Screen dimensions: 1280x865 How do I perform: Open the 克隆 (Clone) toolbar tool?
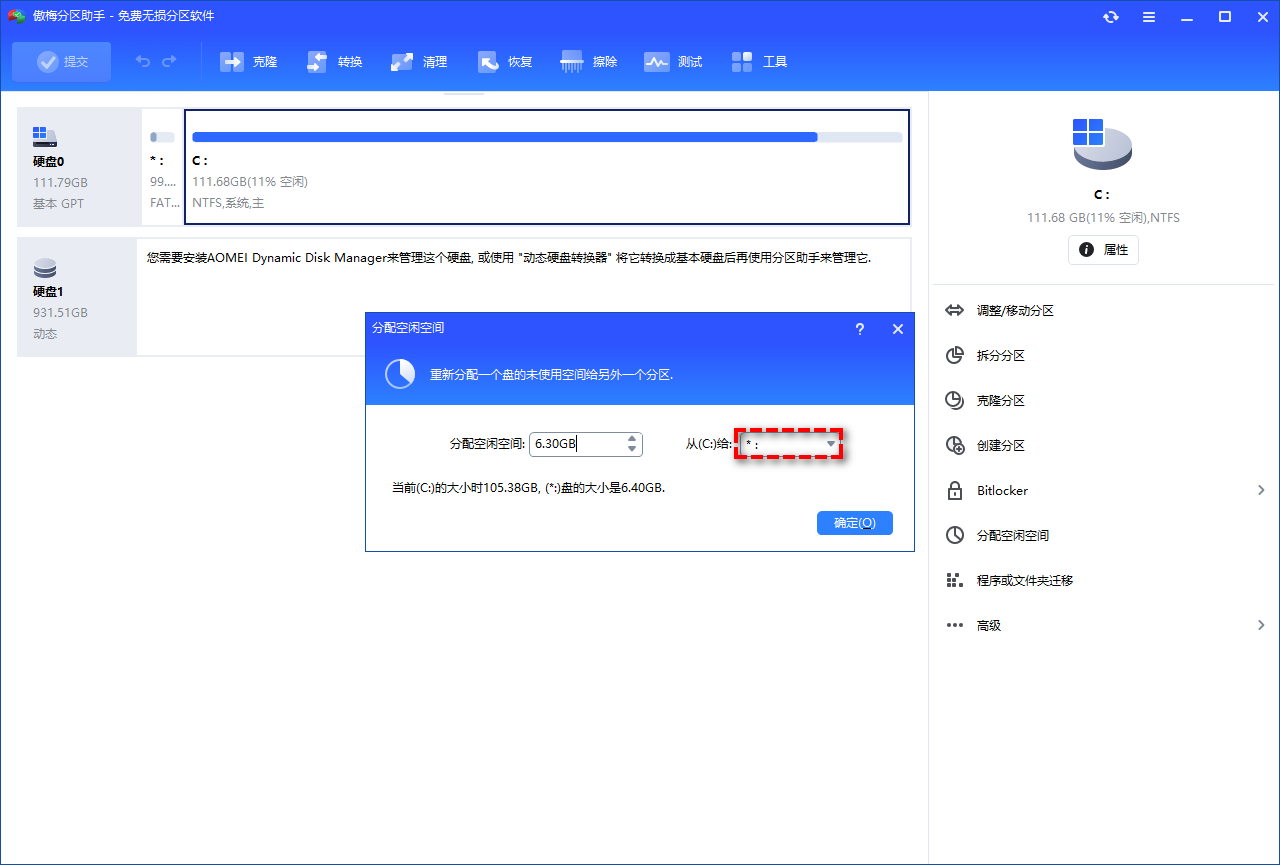[x=248, y=61]
